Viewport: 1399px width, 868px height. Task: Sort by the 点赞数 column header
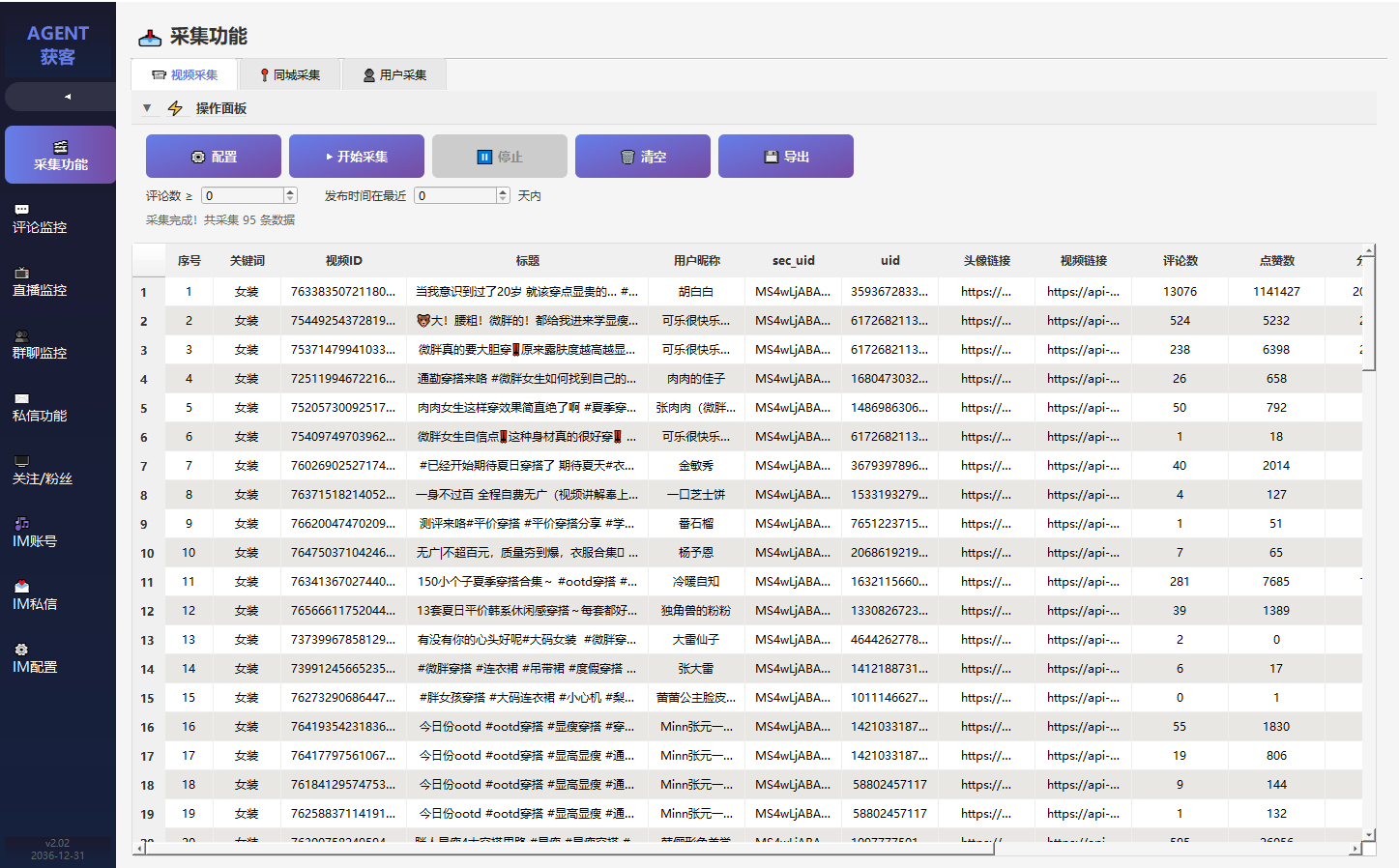pyautogui.click(x=1277, y=261)
